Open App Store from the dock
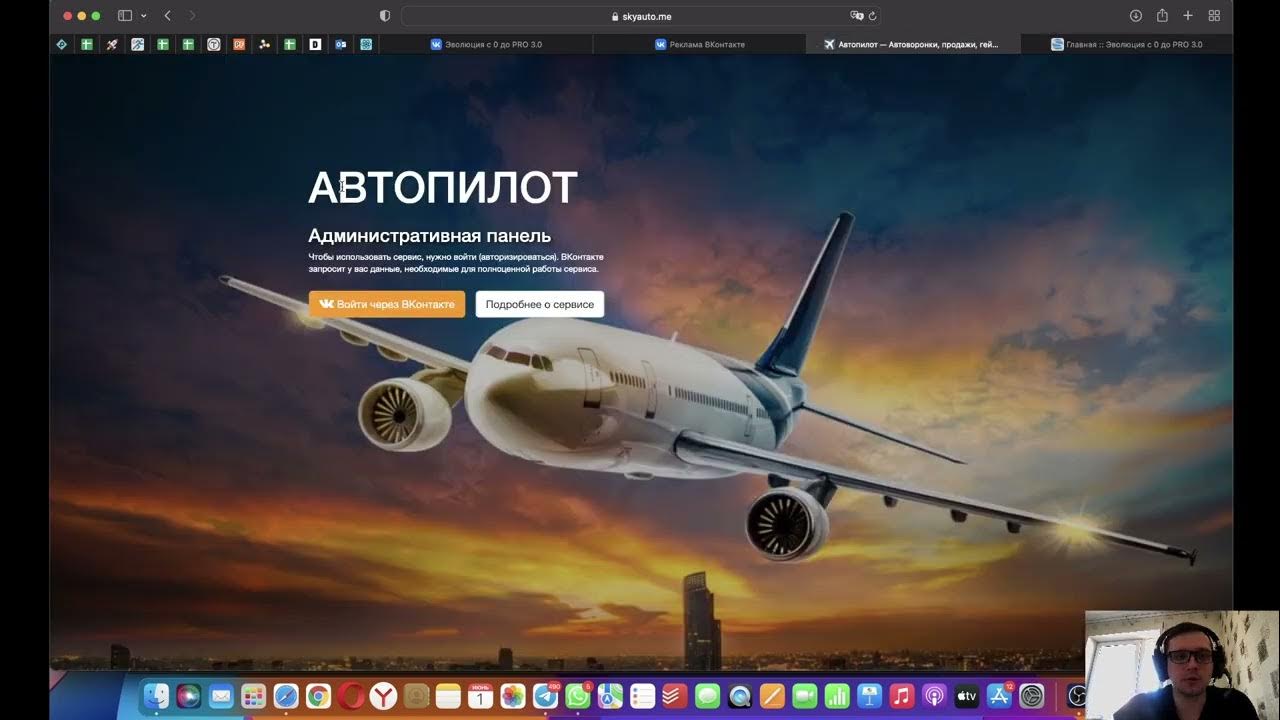The image size is (1280, 720). 999,696
